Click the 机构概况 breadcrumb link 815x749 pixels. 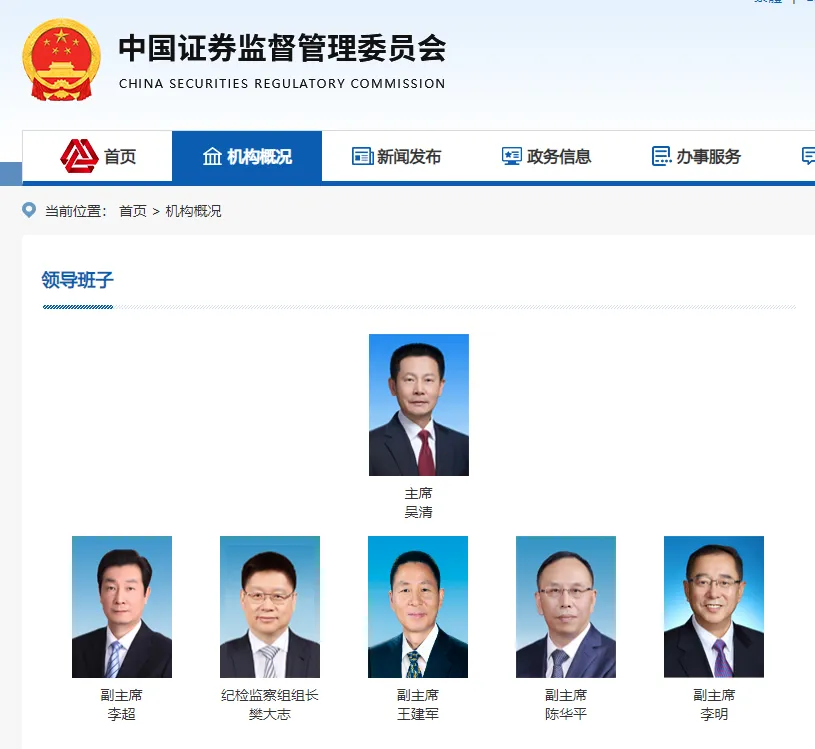(193, 211)
